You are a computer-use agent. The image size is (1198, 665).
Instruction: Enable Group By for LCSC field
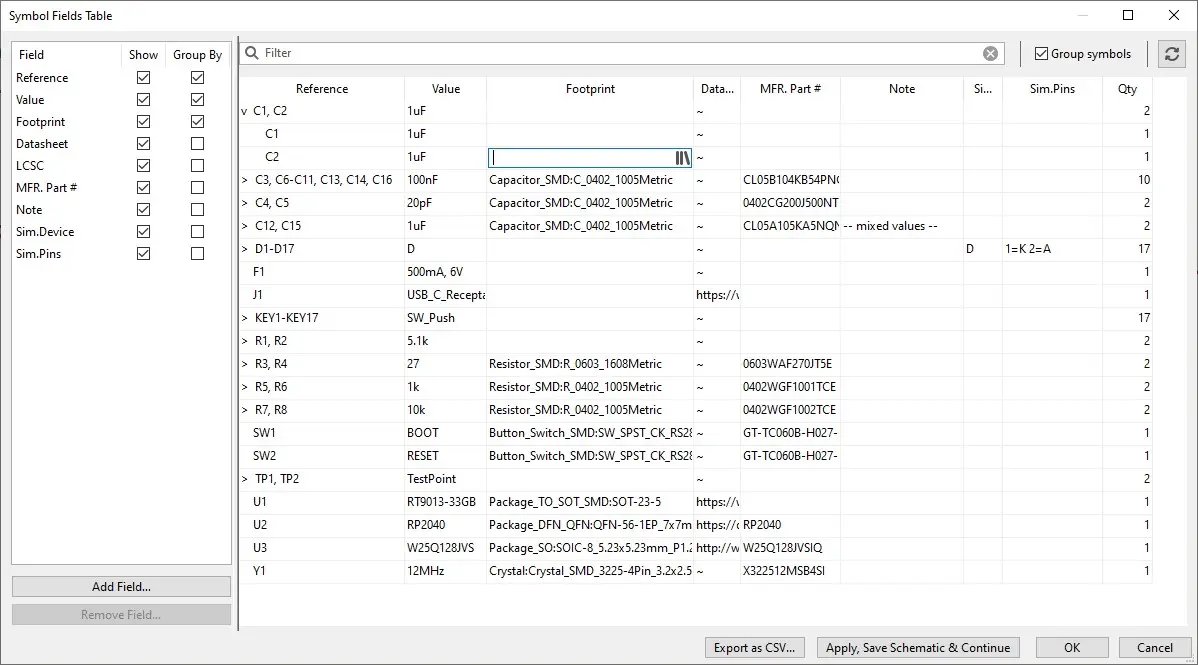pyautogui.click(x=198, y=165)
